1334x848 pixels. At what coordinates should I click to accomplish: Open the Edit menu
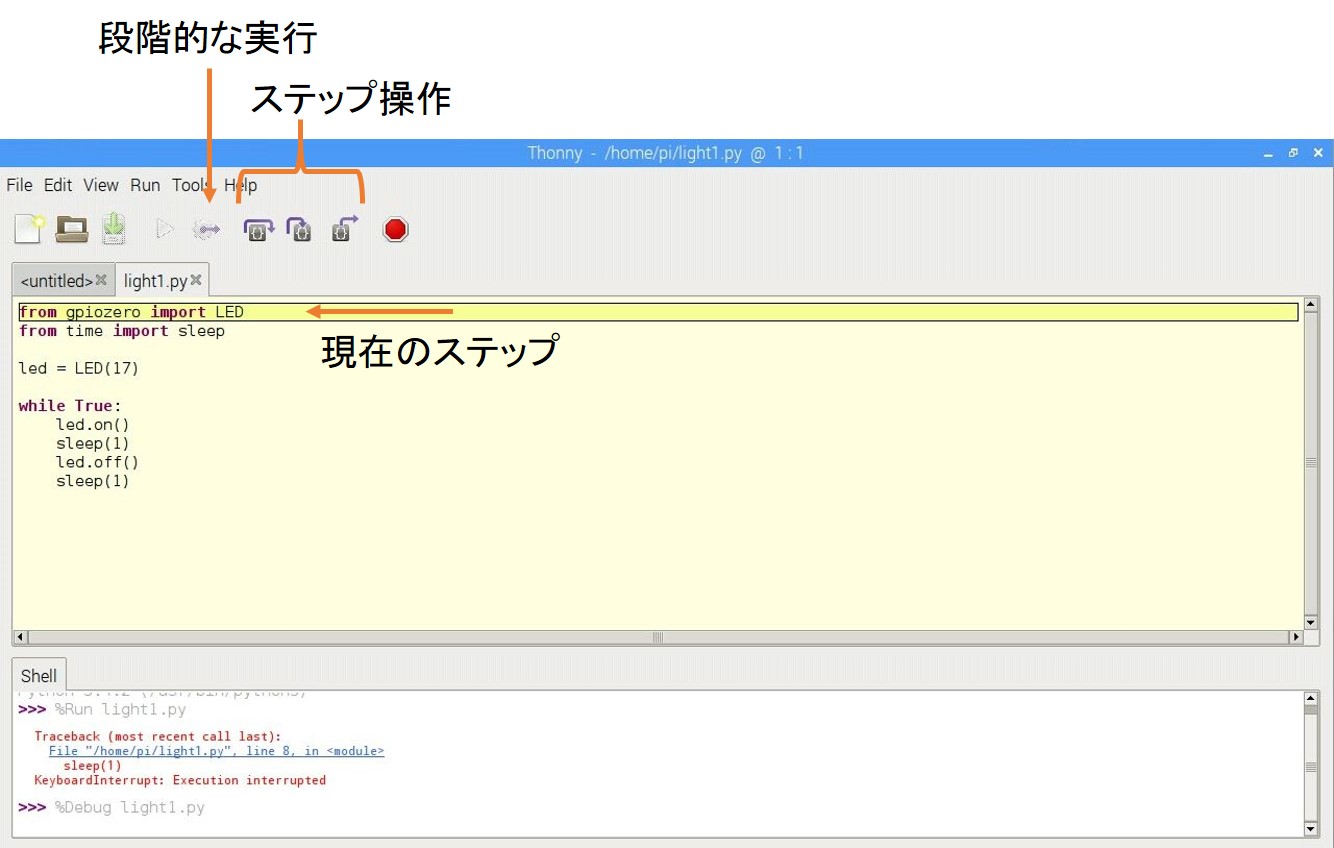coord(58,185)
